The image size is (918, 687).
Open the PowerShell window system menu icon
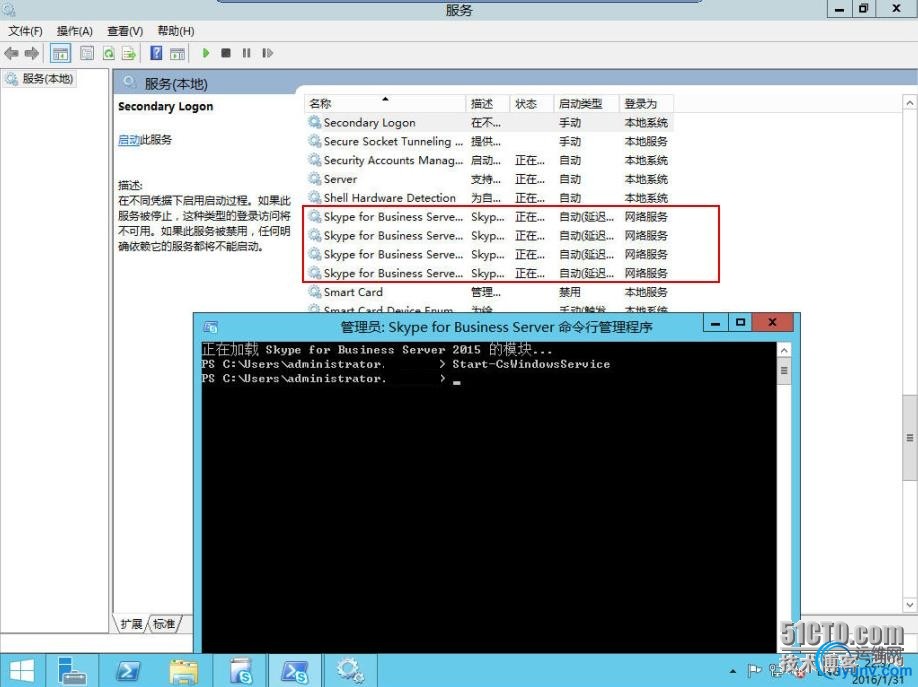211,327
